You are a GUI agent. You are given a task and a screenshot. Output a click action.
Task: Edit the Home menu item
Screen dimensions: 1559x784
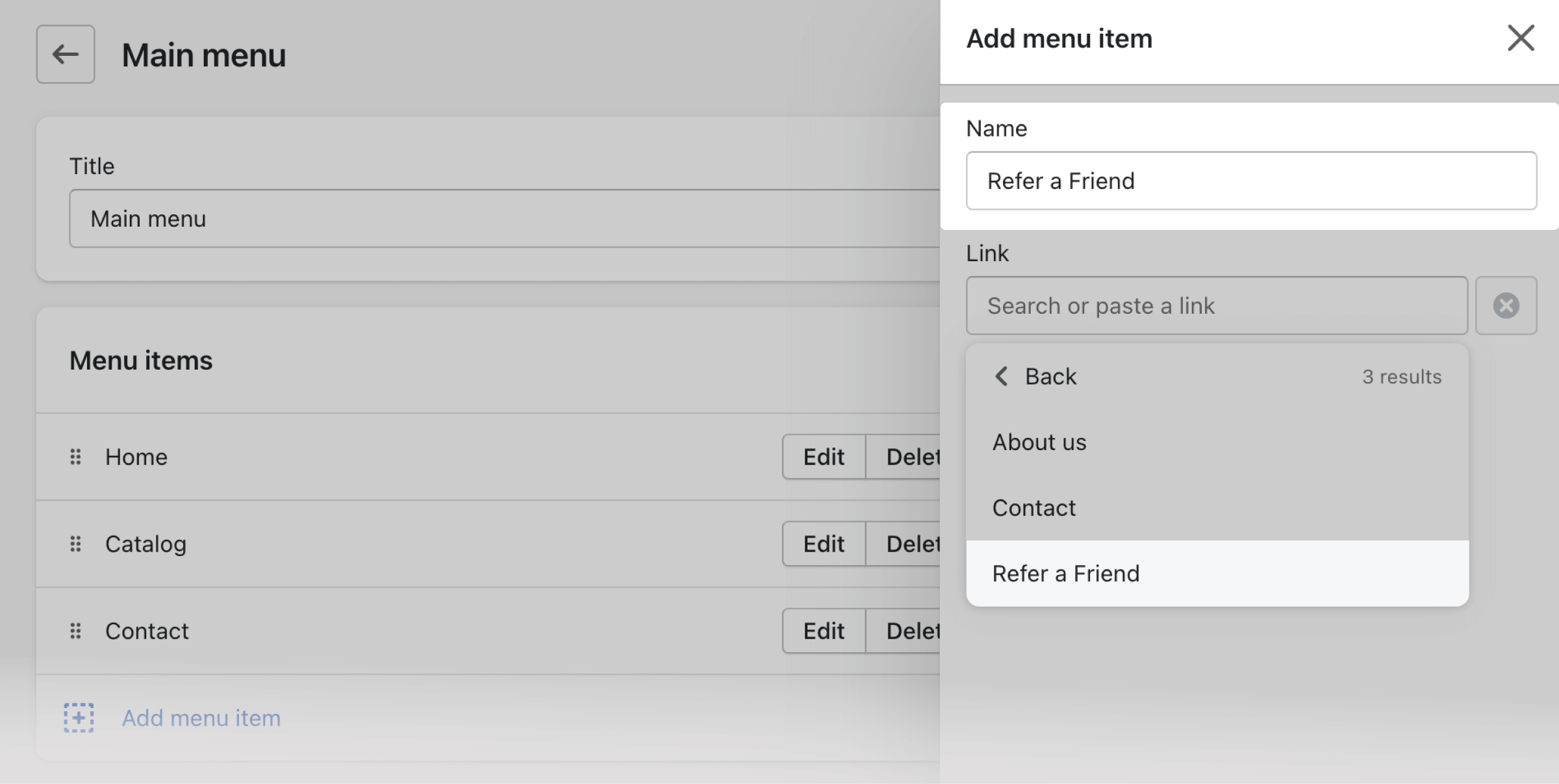(824, 457)
